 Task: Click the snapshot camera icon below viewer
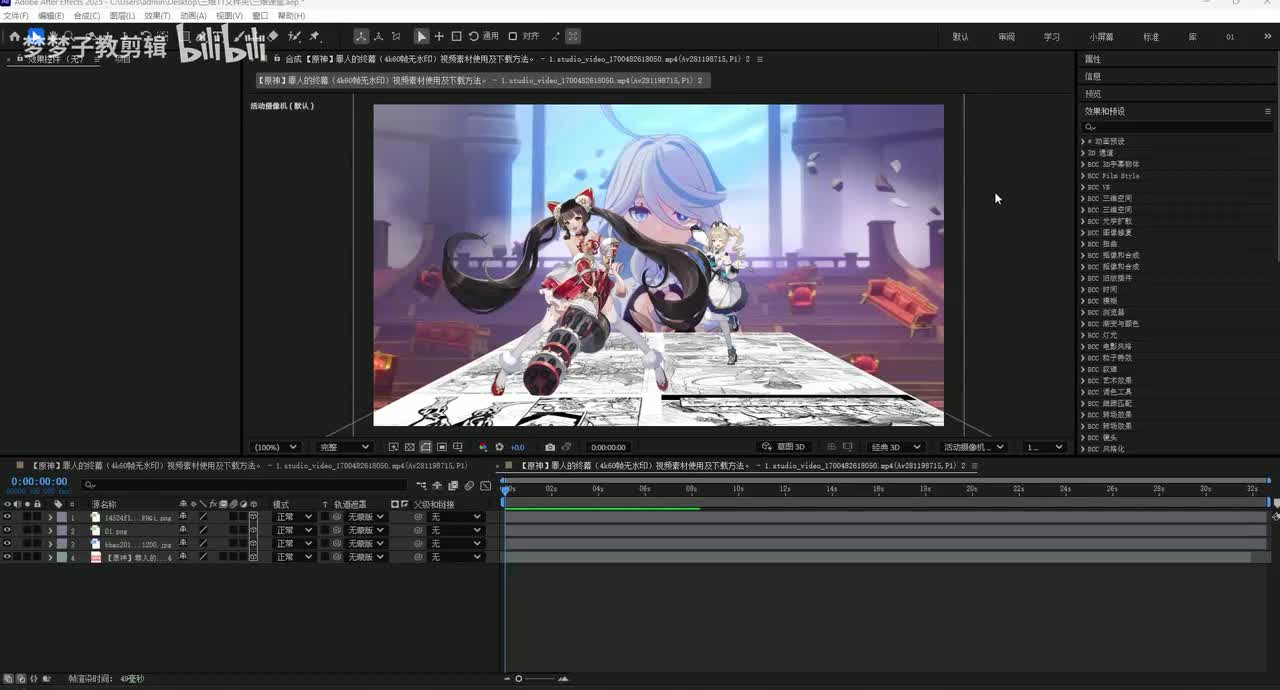click(550, 447)
